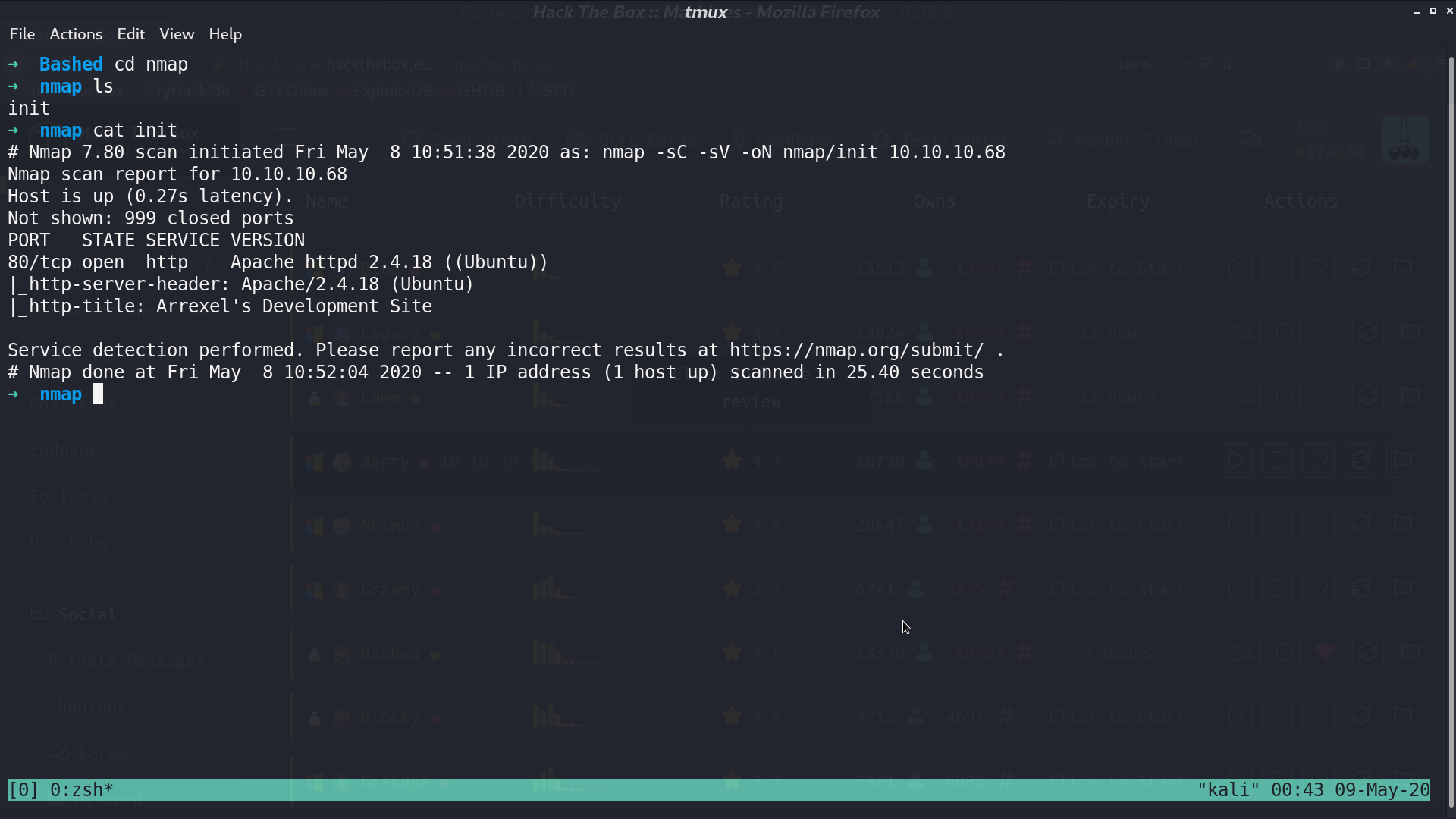This screenshot has width=1456, height=819.
Task: Open the nmap.org/submit URL in output
Action: pyautogui.click(x=856, y=350)
